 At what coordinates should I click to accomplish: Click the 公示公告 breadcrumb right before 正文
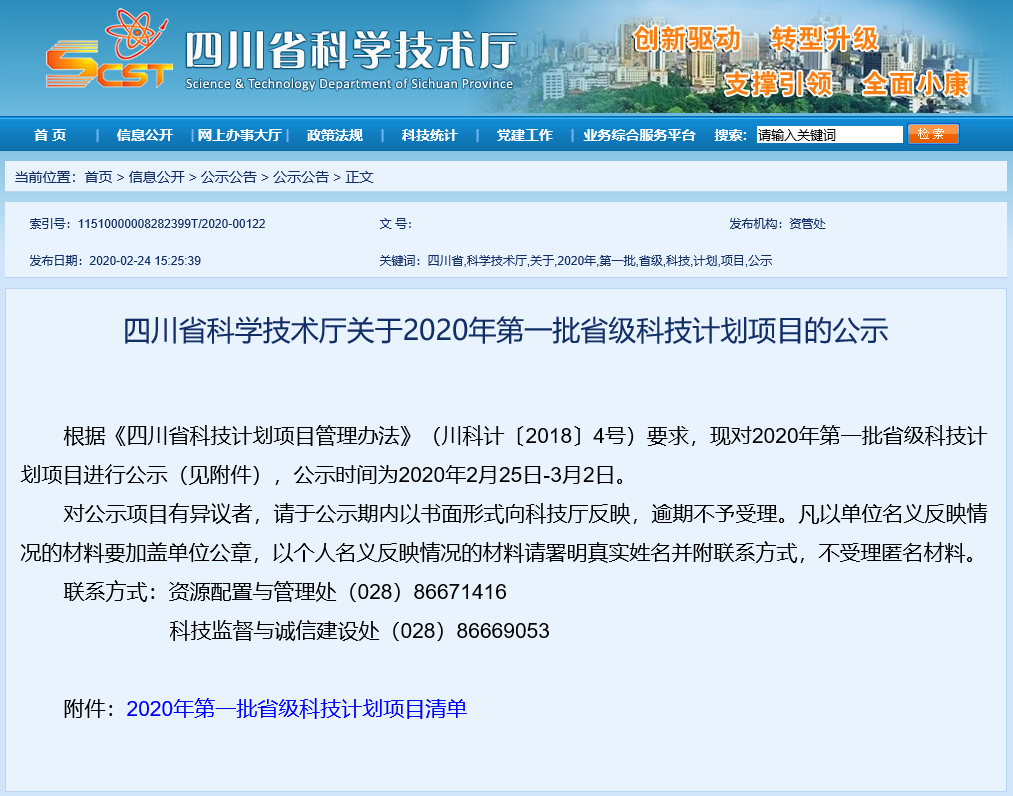[x=300, y=177]
